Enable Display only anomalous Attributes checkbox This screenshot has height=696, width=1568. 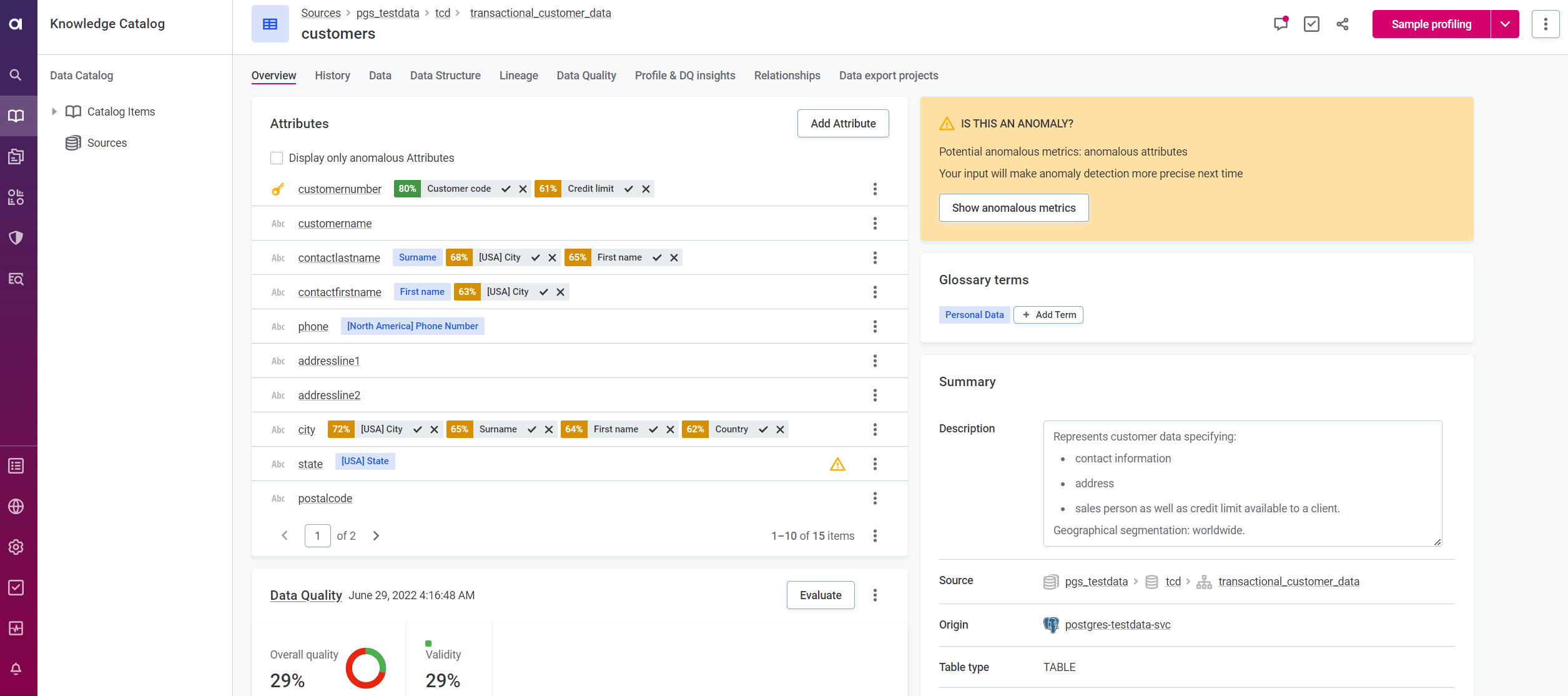277,158
